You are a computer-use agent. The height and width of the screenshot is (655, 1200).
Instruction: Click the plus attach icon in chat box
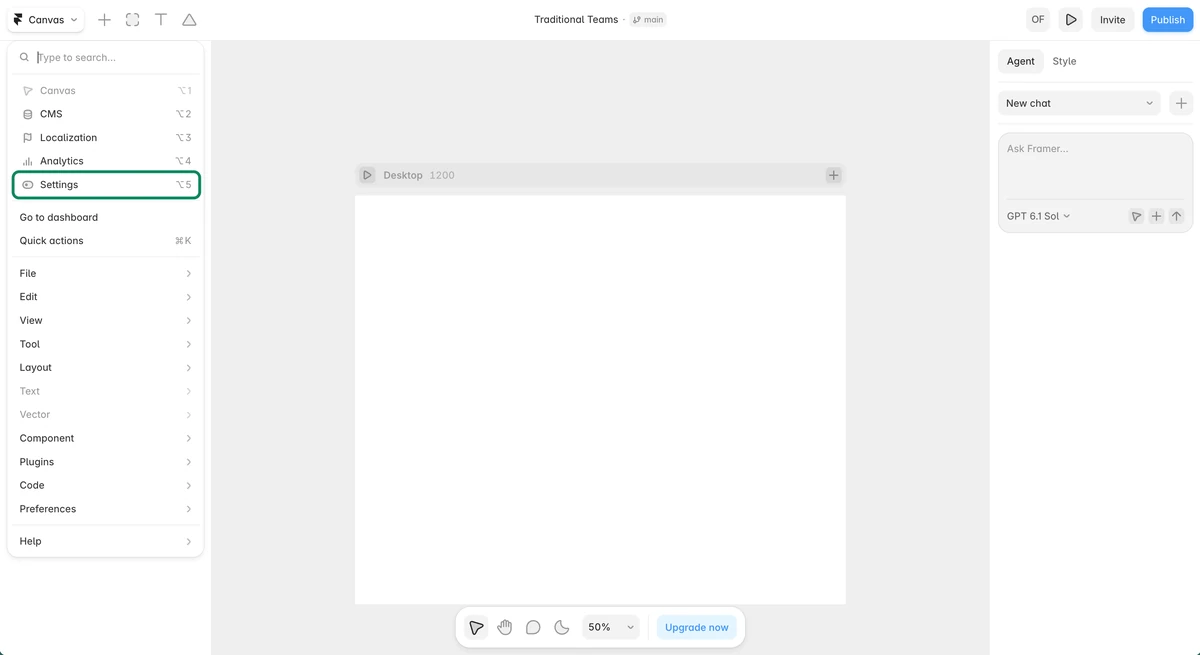click(x=1156, y=216)
